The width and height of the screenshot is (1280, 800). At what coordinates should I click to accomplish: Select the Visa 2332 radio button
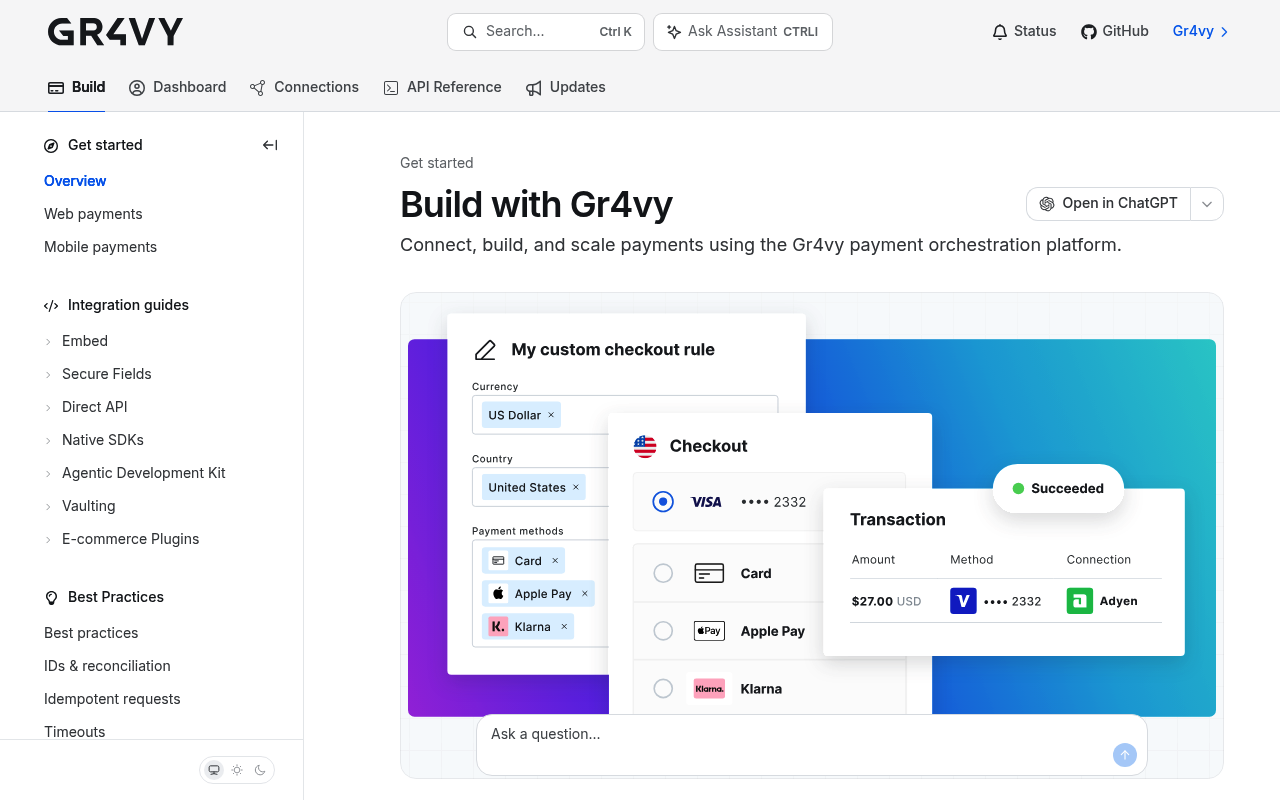click(663, 502)
